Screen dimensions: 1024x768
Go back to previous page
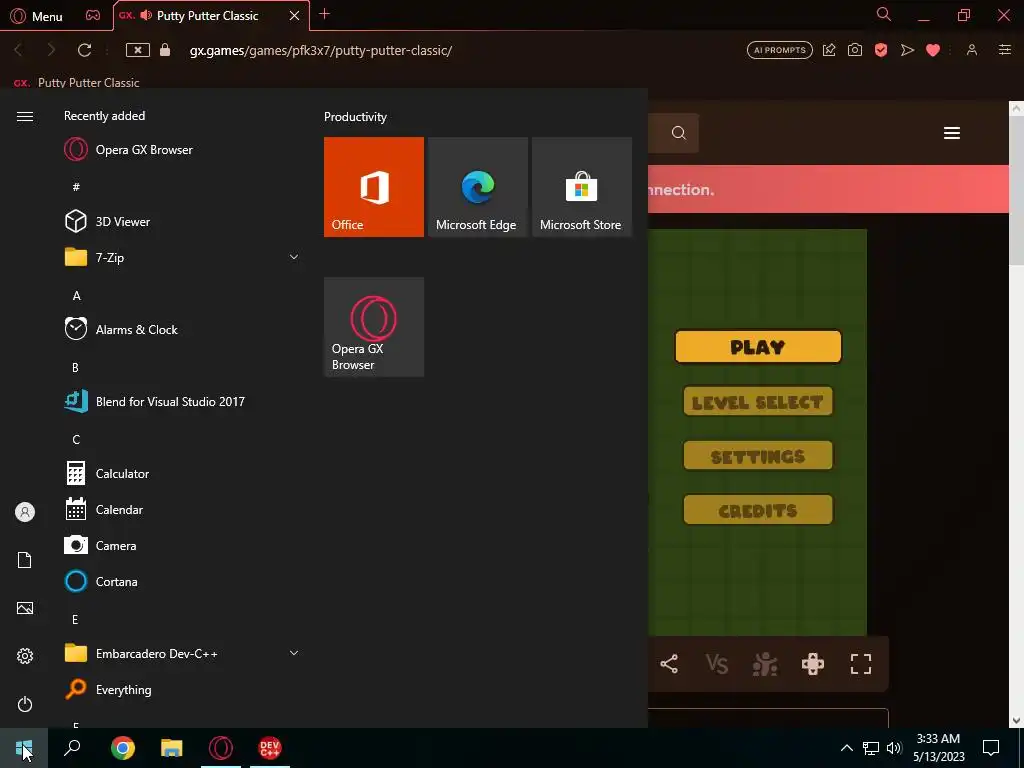[x=18, y=50]
